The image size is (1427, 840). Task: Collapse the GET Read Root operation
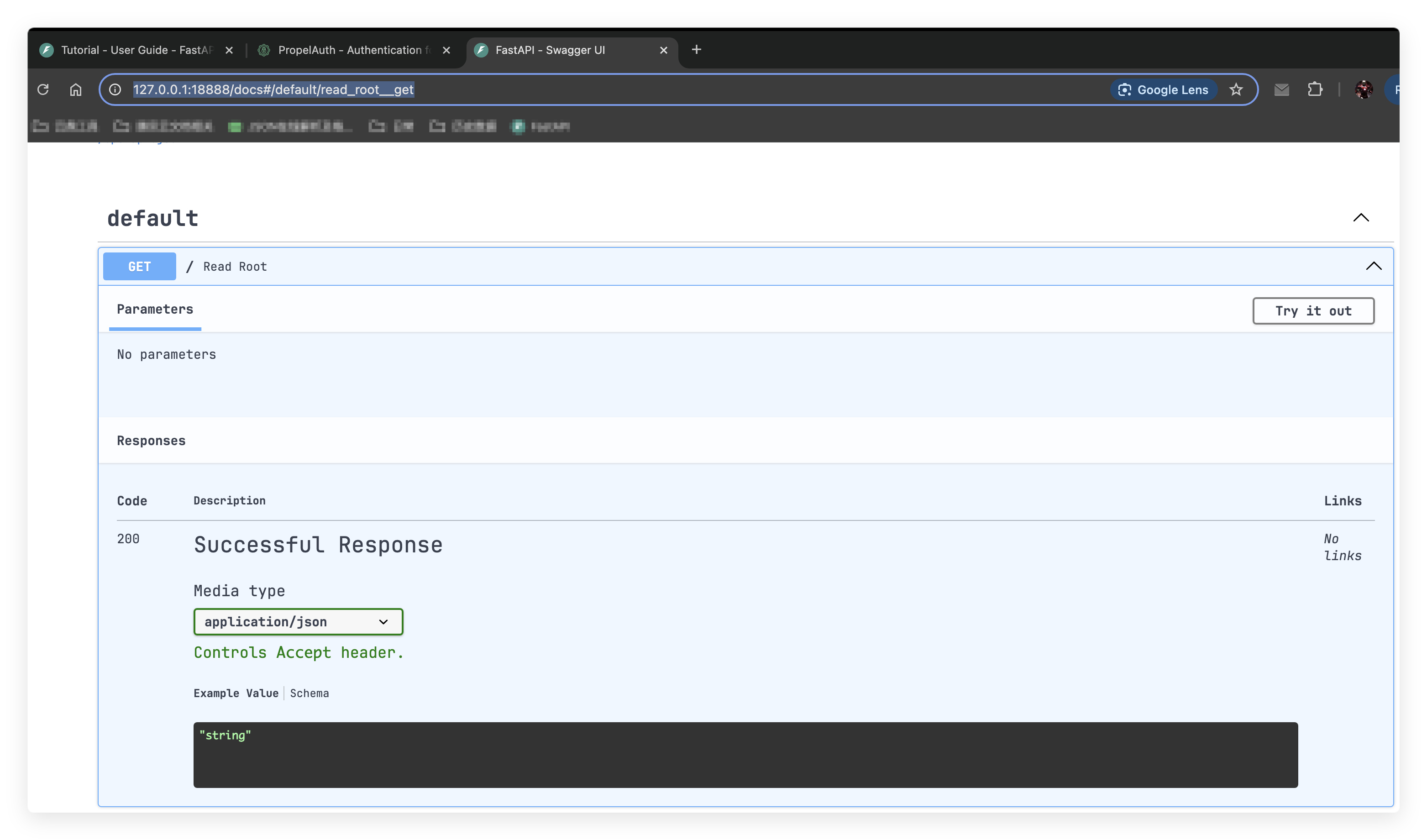(1373, 266)
